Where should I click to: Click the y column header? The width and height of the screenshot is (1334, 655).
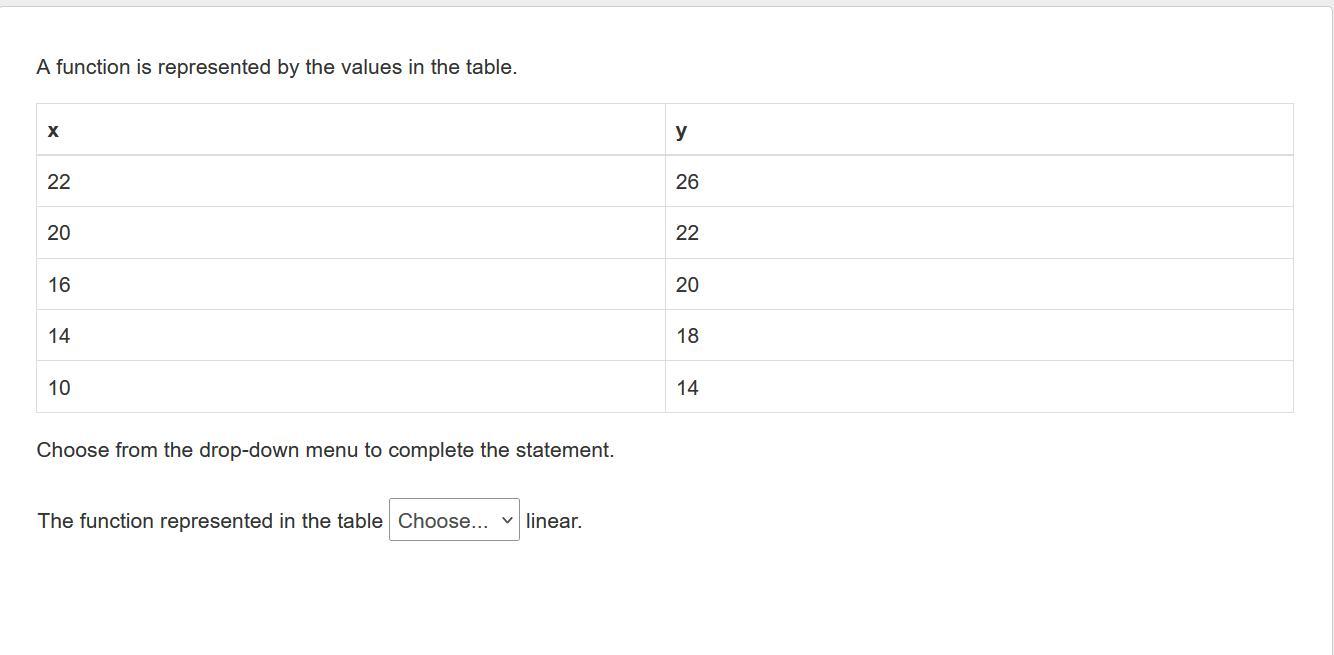coord(681,130)
